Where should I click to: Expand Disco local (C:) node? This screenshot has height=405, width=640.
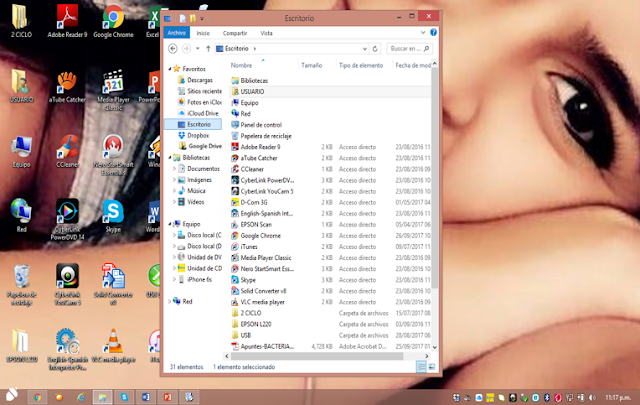tap(174, 235)
